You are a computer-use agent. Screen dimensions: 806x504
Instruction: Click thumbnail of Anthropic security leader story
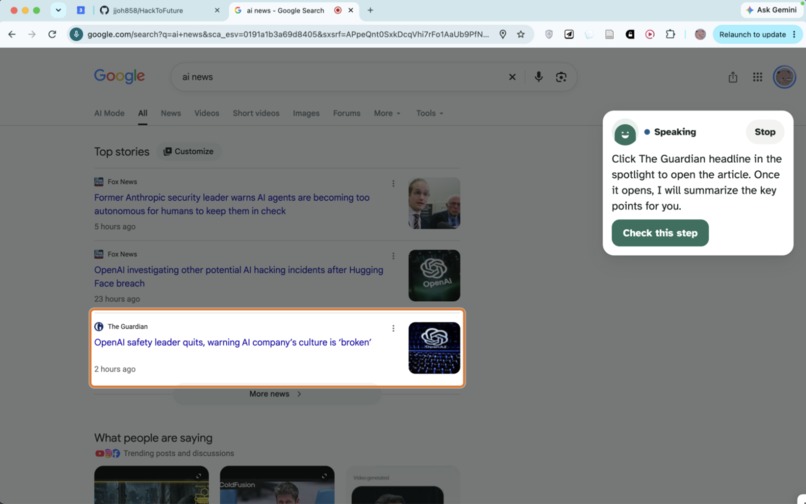coord(434,203)
